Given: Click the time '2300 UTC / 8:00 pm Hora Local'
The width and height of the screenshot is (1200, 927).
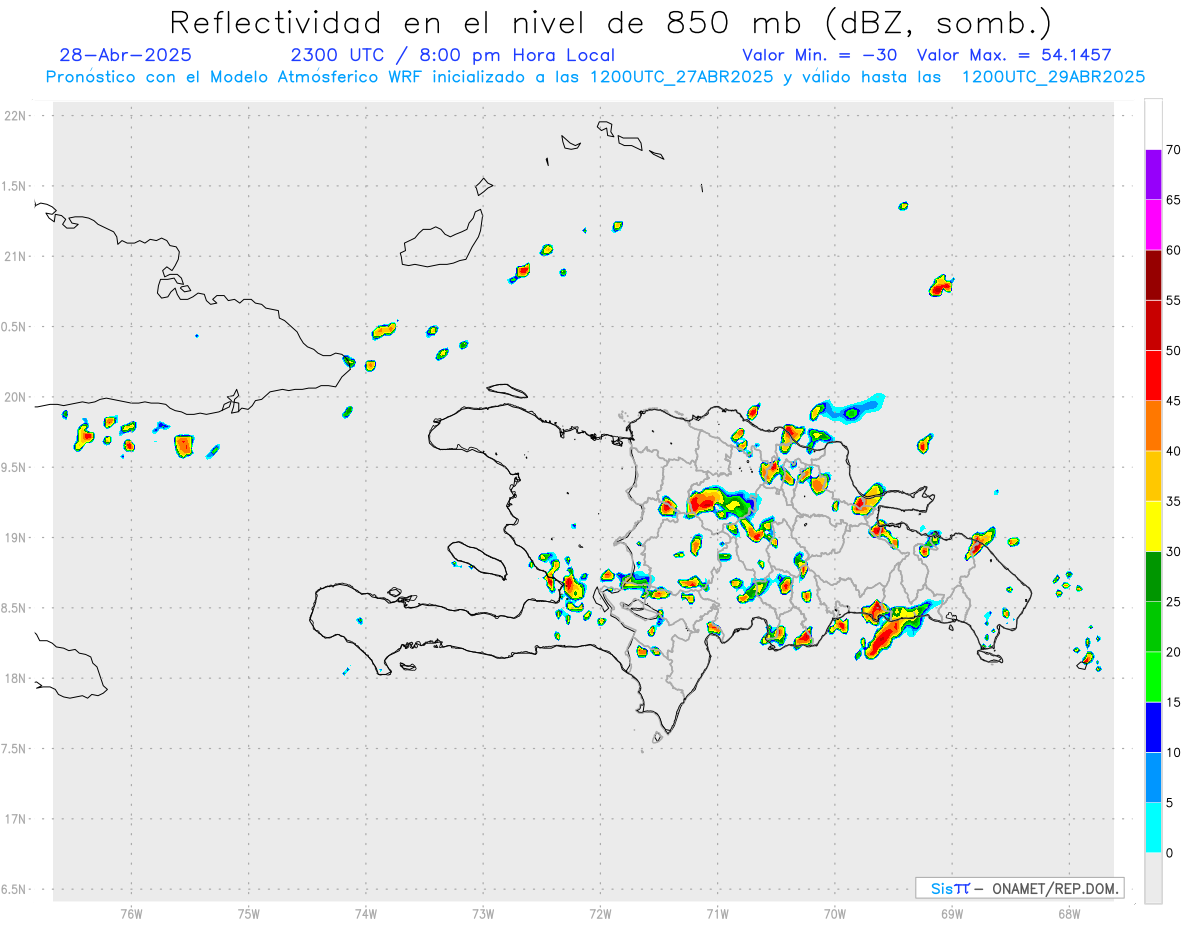Looking at the screenshot, I should coord(452,56).
